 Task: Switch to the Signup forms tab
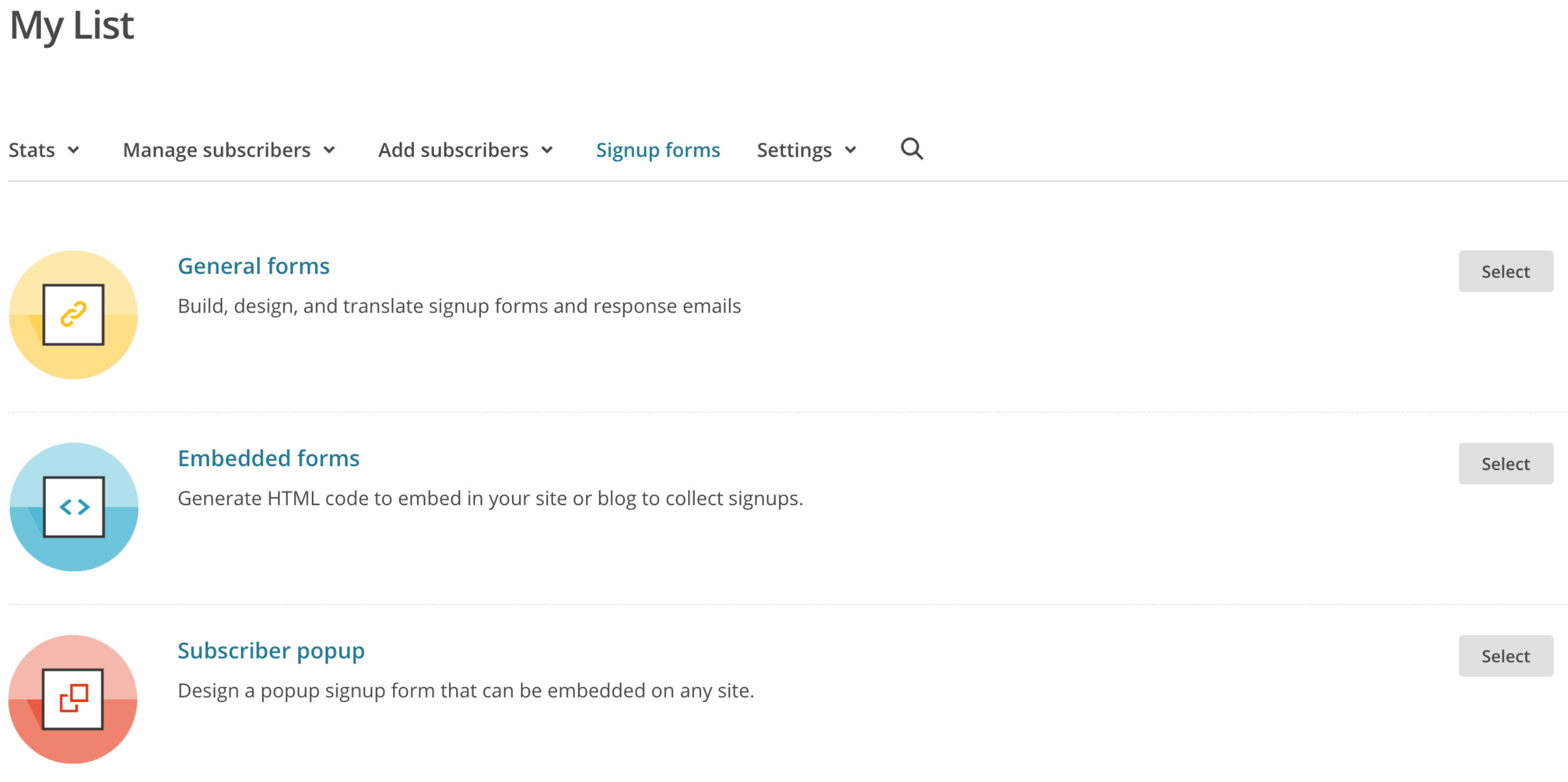point(657,150)
